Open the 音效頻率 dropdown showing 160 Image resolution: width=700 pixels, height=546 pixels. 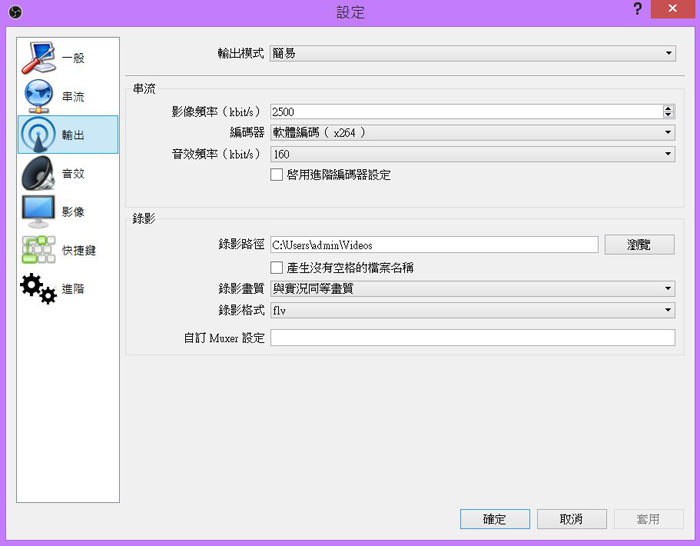[x=473, y=154]
